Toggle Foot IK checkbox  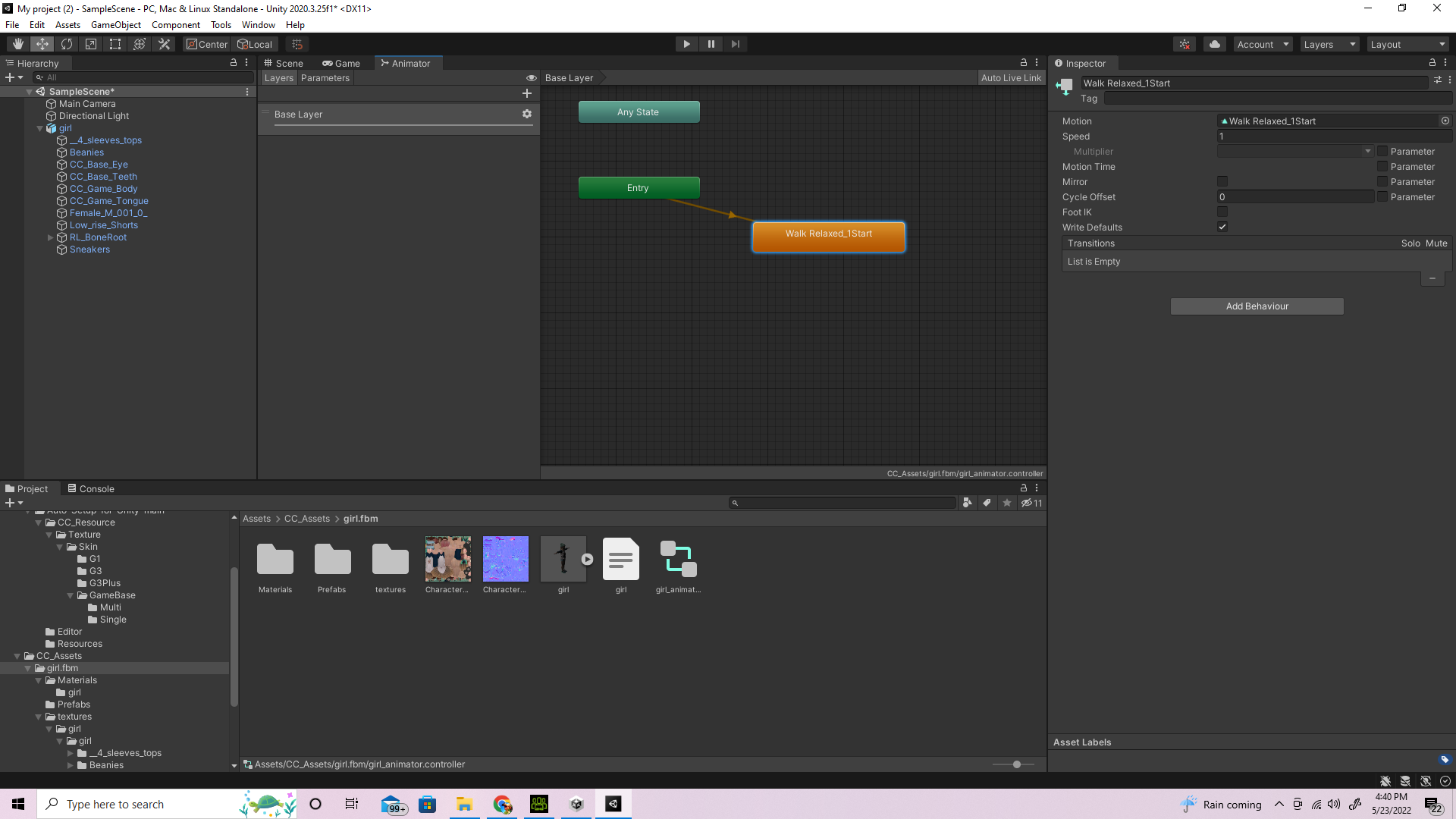tap(1222, 212)
